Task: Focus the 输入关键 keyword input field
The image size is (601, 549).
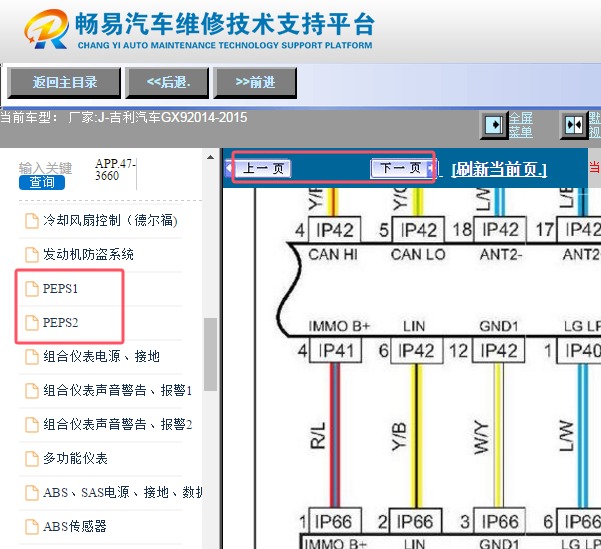Action: click(46, 168)
